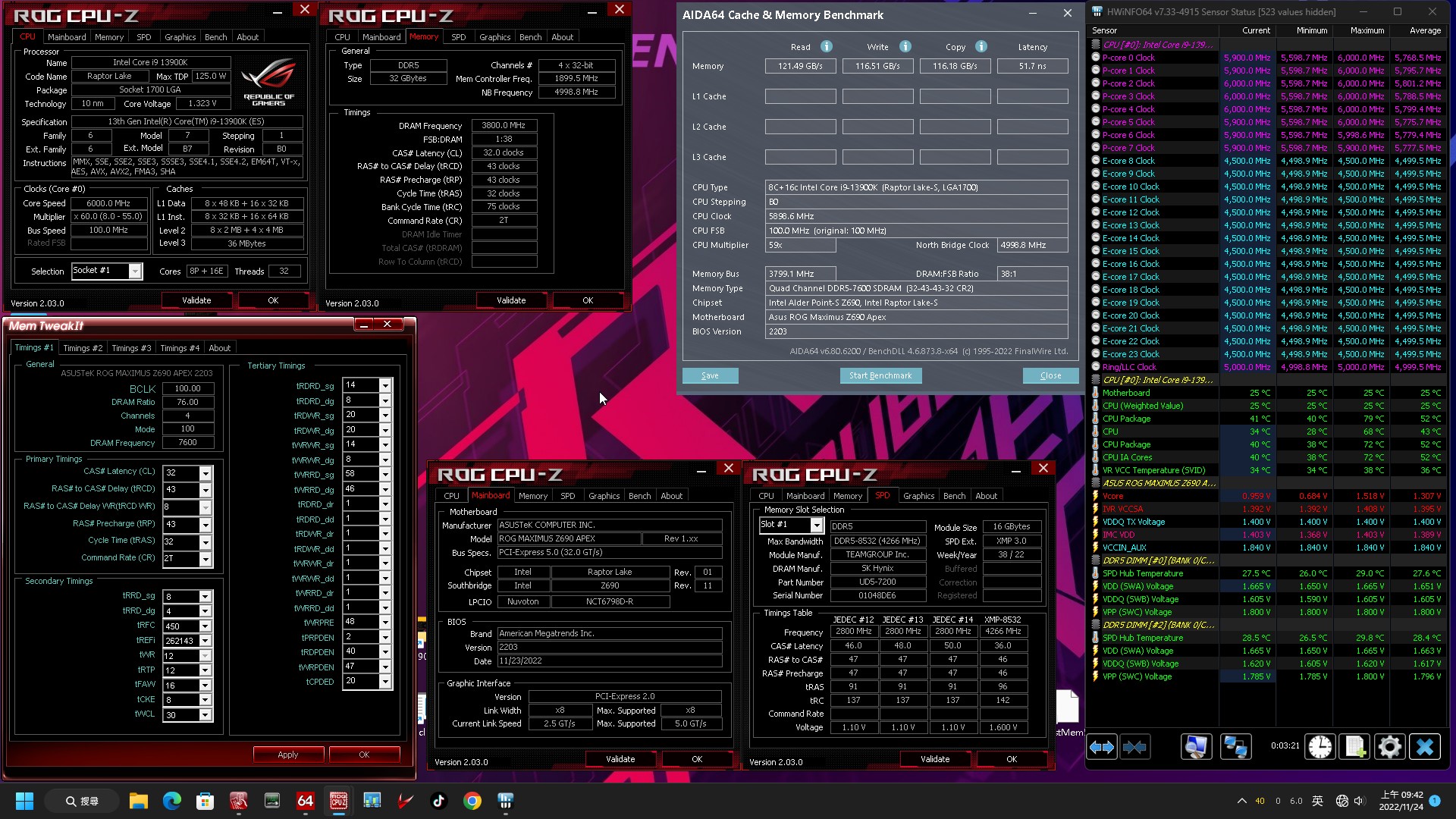Click HWiNFO collapse columns arrows icon

1134,747
